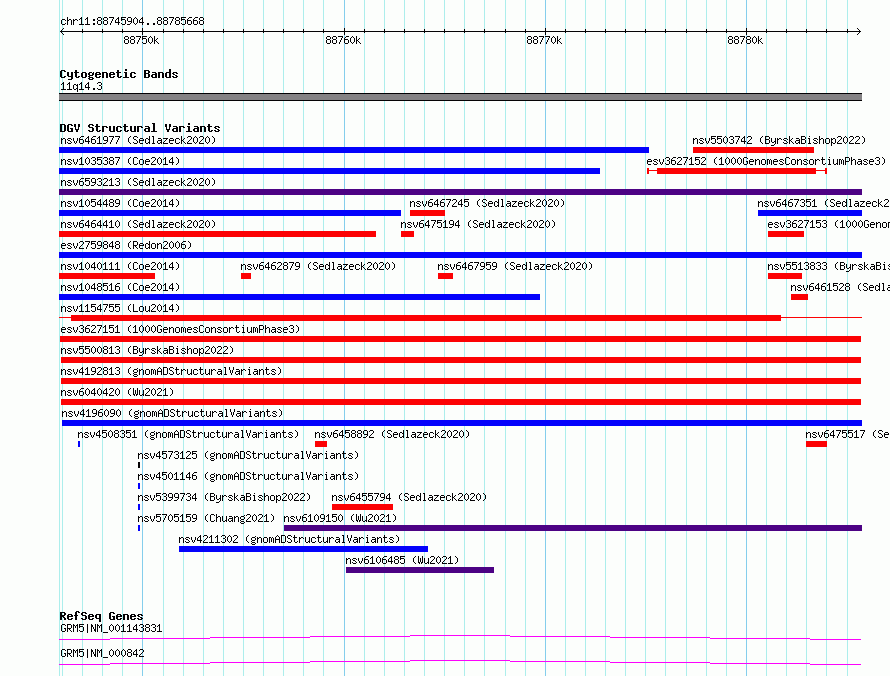Click the Cytogenetic Bands track title

[119, 74]
